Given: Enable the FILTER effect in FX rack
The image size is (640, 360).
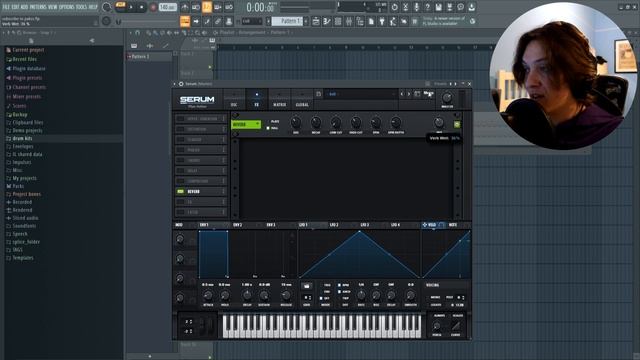Looking at the screenshot, I should coord(180,212).
